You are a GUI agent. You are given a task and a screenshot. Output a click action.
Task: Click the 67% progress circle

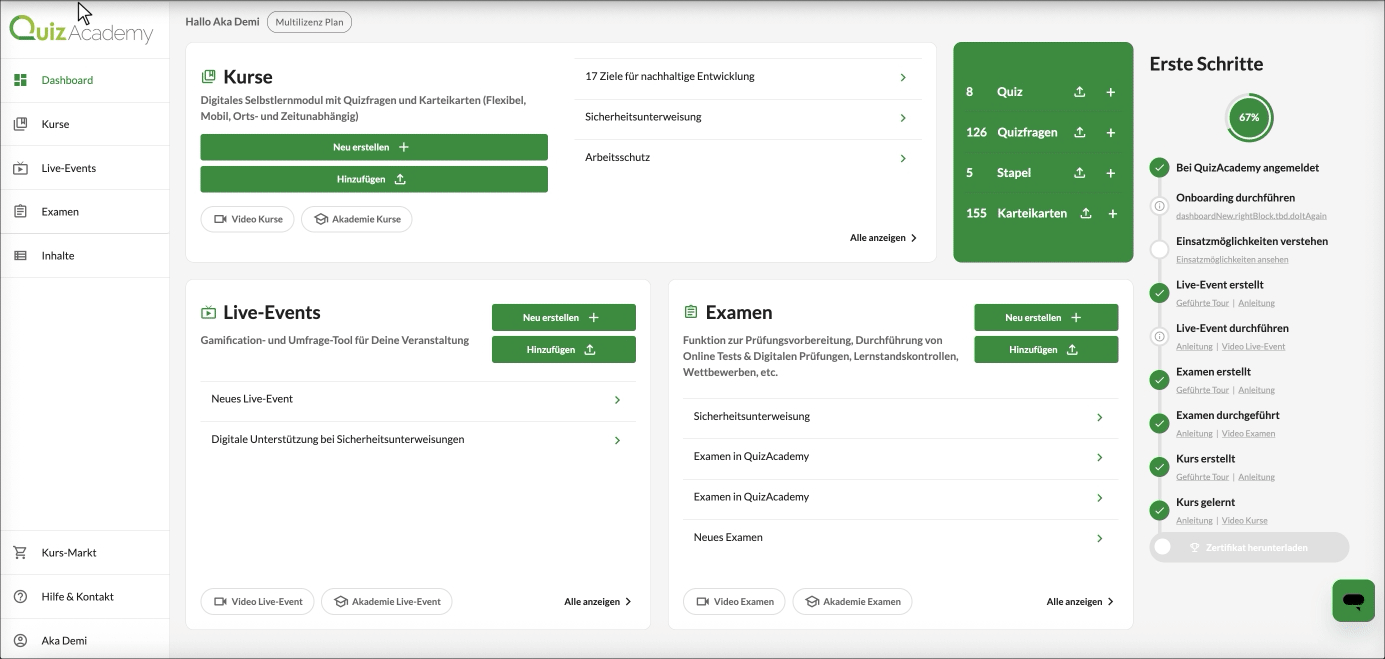click(1248, 117)
